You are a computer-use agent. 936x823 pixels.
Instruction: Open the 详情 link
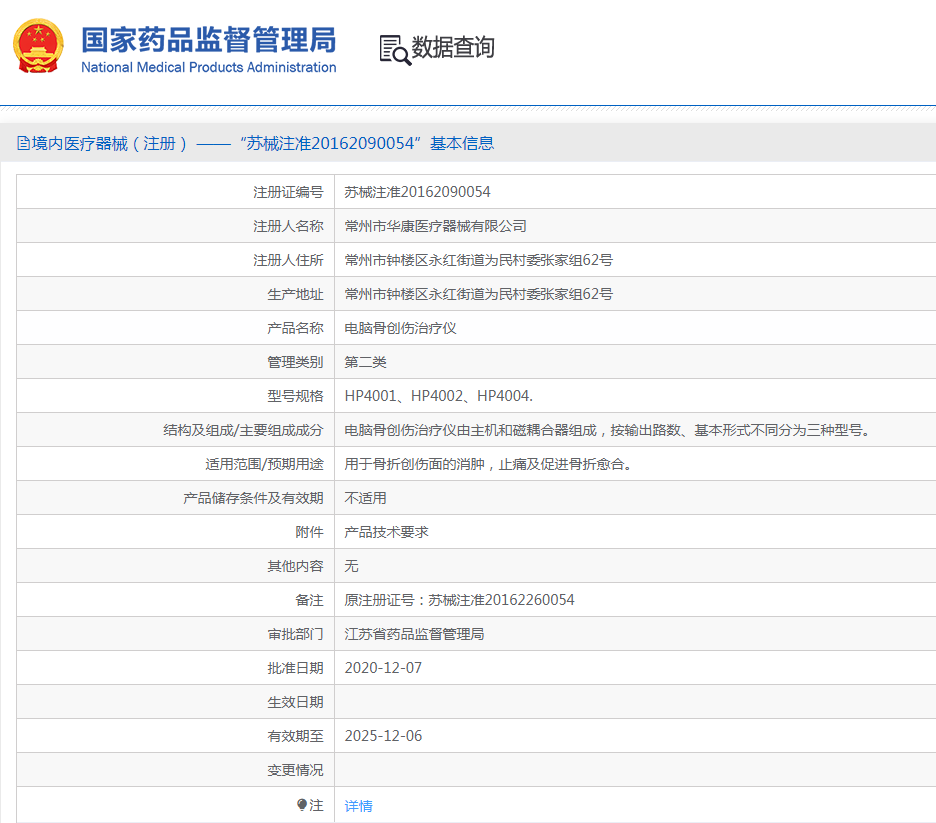point(358,806)
